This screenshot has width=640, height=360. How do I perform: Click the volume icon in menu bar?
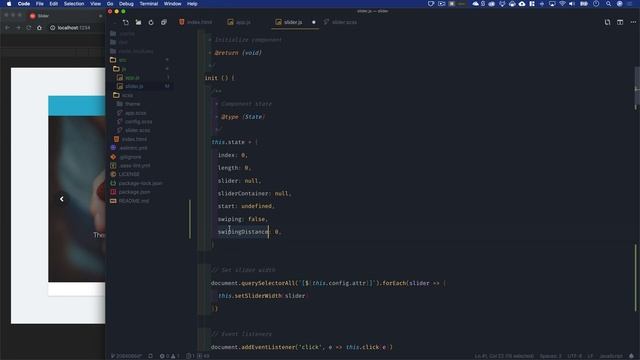pyautogui.click(x=572, y=4)
